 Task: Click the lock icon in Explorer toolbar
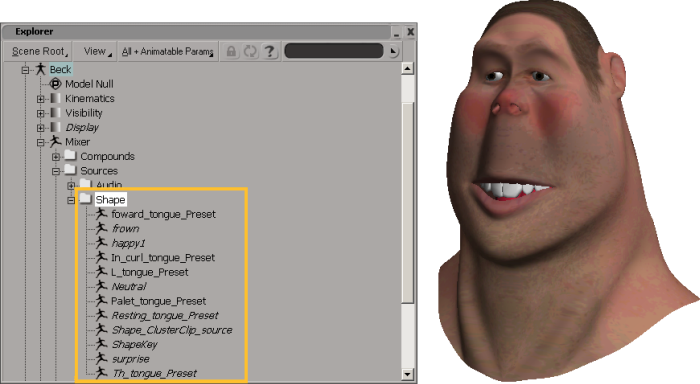point(231,51)
